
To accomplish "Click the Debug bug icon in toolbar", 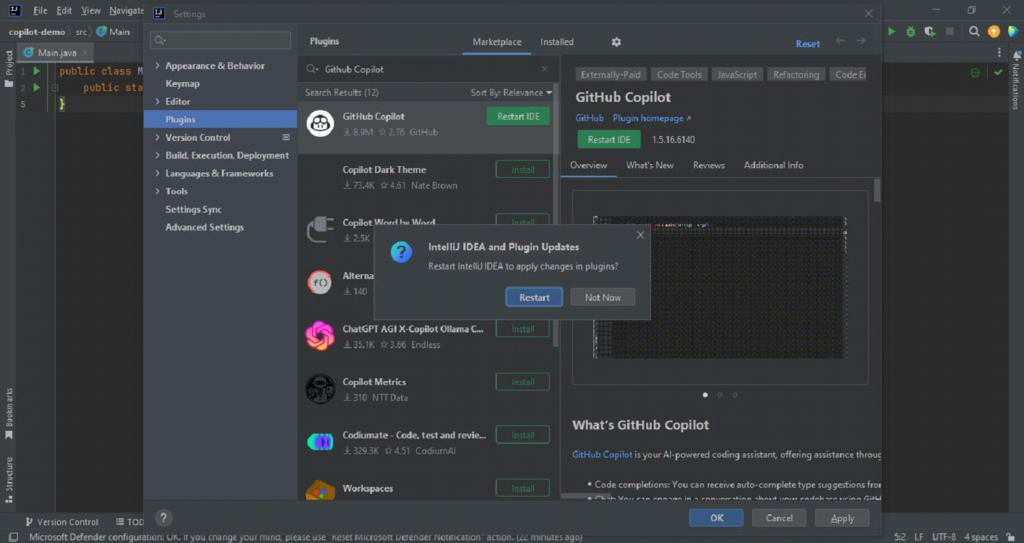I will tap(910, 31).
